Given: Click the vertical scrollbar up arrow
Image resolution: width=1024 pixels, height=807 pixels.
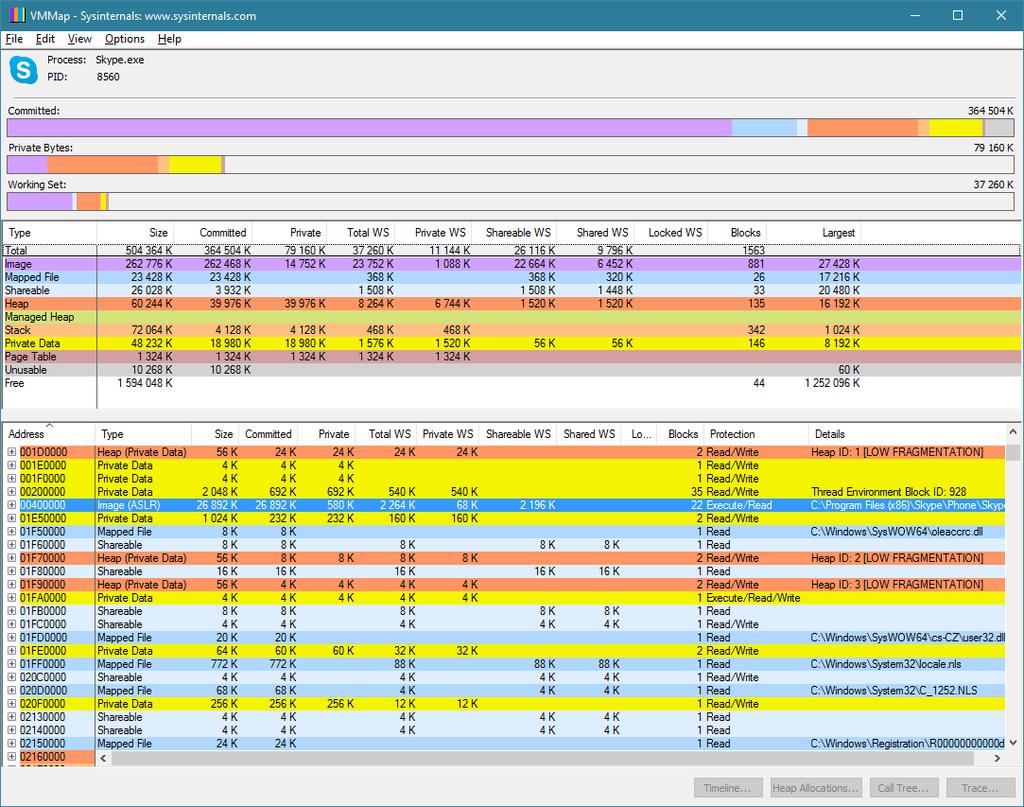Looking at the screenshot, I should 1013,432.
